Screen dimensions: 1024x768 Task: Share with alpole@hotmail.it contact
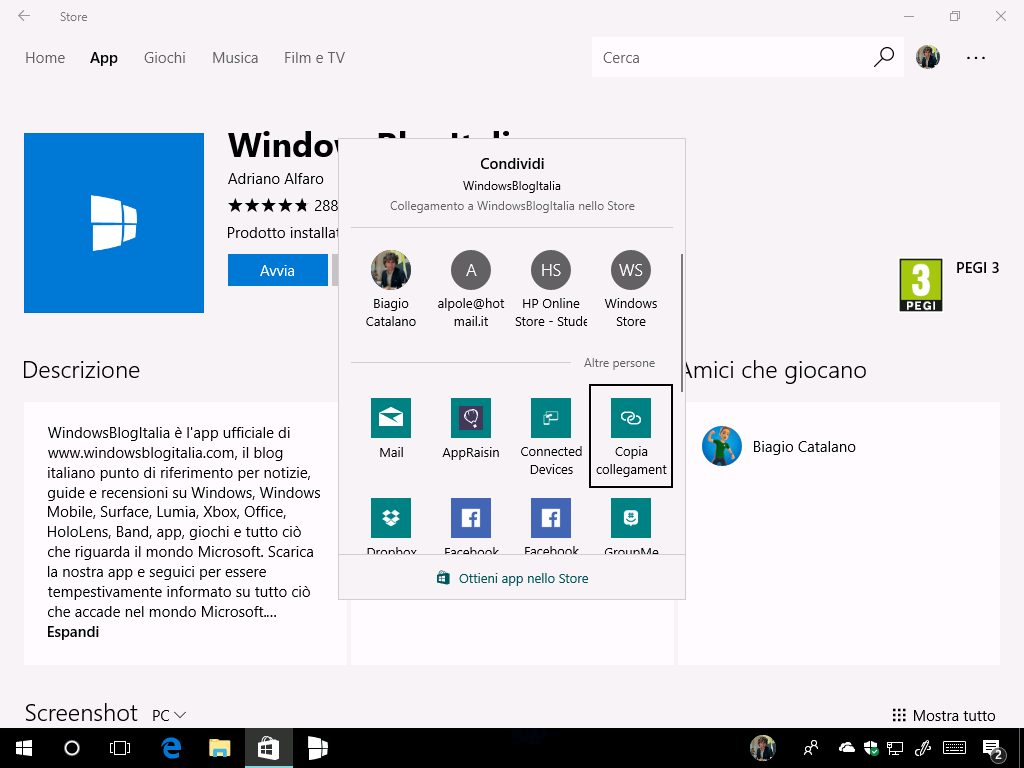(470, 289)
